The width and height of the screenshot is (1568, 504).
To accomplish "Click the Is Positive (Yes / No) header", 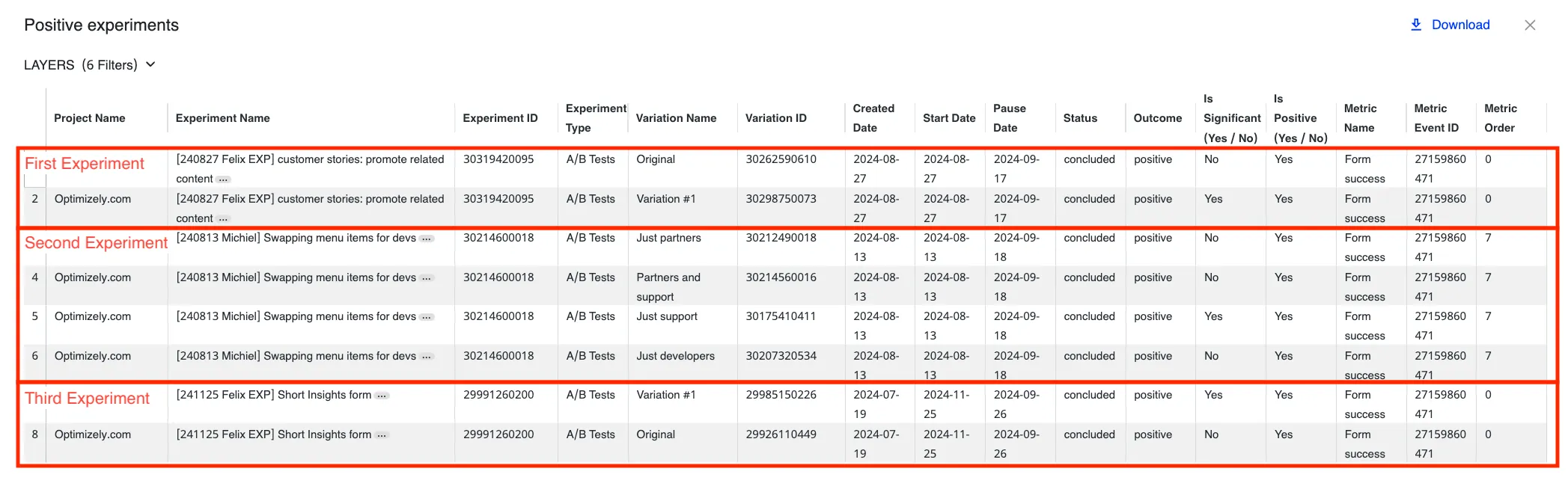I will [1301, 118].
